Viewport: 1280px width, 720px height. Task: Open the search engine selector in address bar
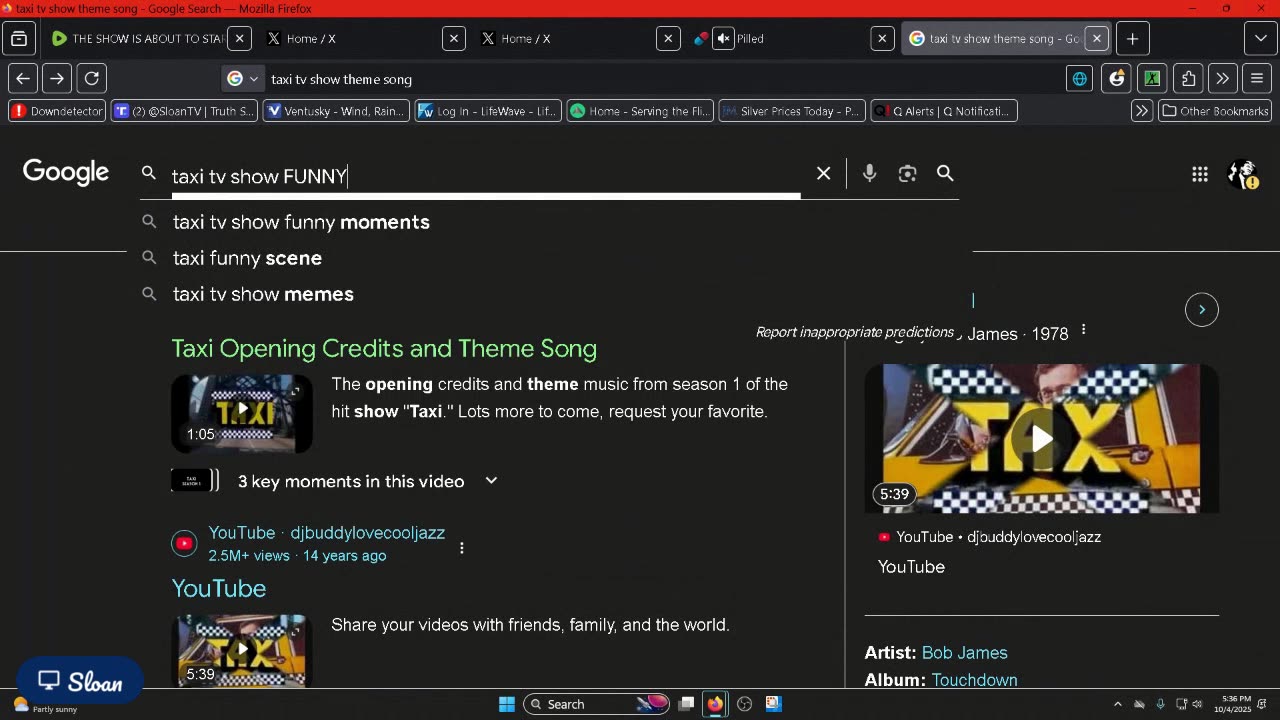[x=242, y=79]
